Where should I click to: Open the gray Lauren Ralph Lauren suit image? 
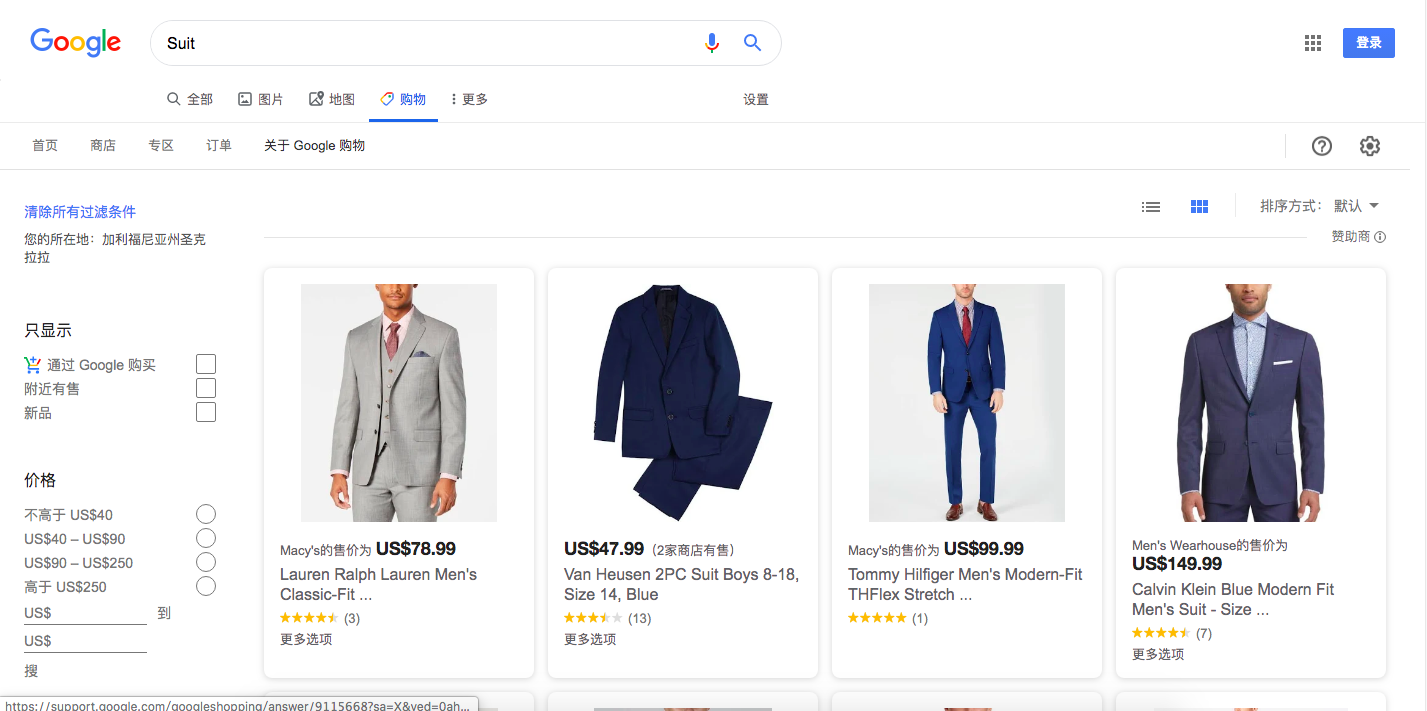pos(399,403)
